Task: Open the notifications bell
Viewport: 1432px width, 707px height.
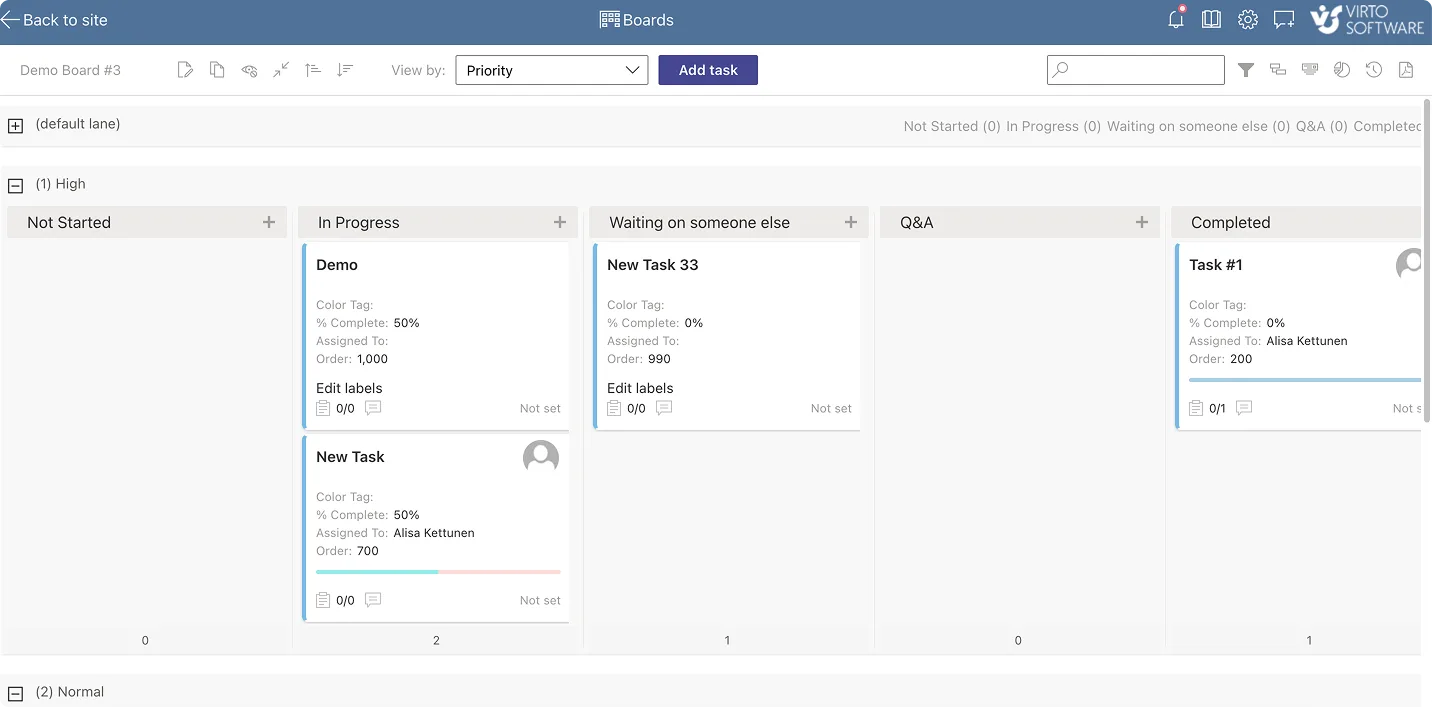Action: tap(1176, 19)
